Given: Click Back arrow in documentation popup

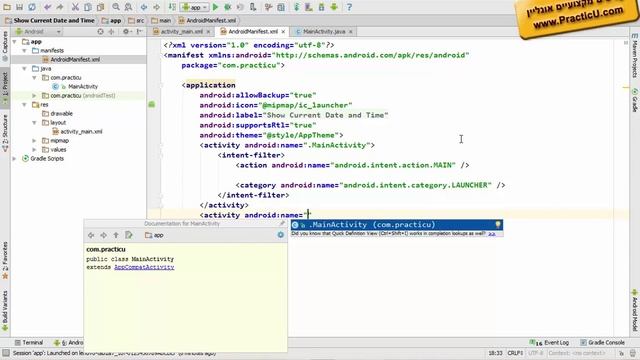Looking at the screenshot, I should point(91,235).
